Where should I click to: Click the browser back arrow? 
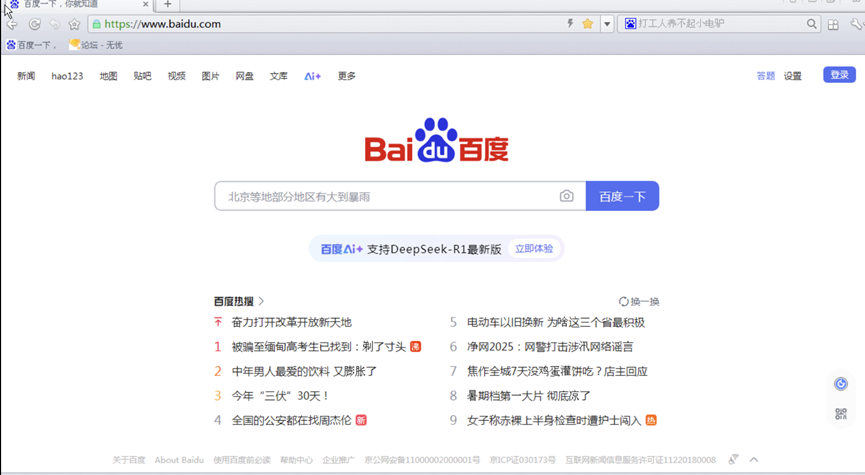(12, 24)
